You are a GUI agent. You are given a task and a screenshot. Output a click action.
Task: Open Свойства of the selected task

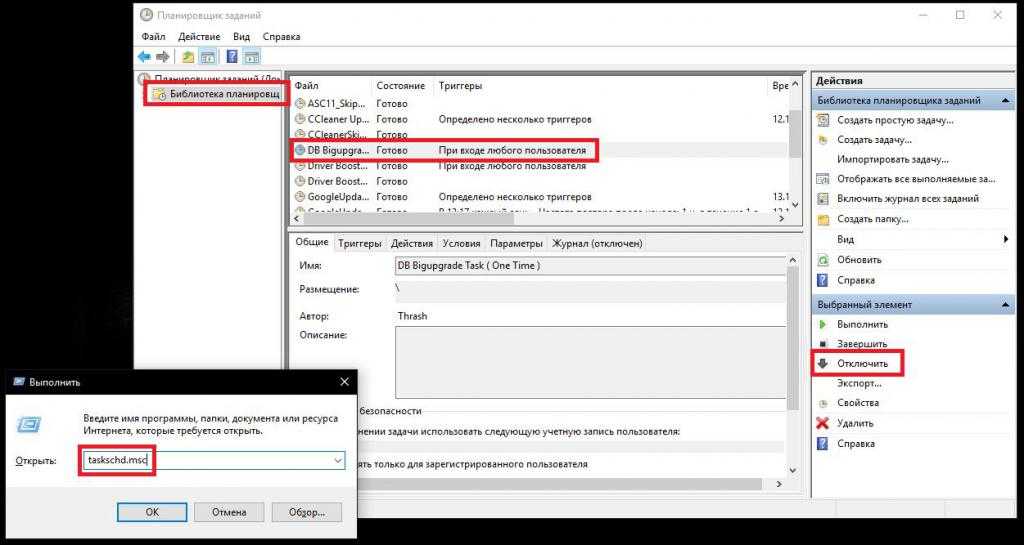pos(858,403)
